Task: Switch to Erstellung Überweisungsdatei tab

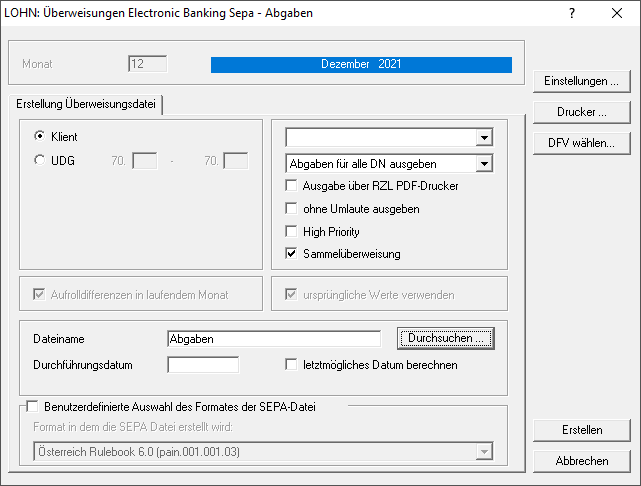Action: pos(85,104)
